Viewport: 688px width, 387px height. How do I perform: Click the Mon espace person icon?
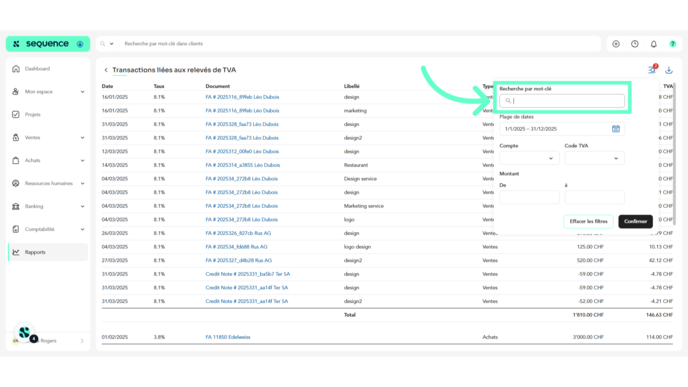(16, 92)
